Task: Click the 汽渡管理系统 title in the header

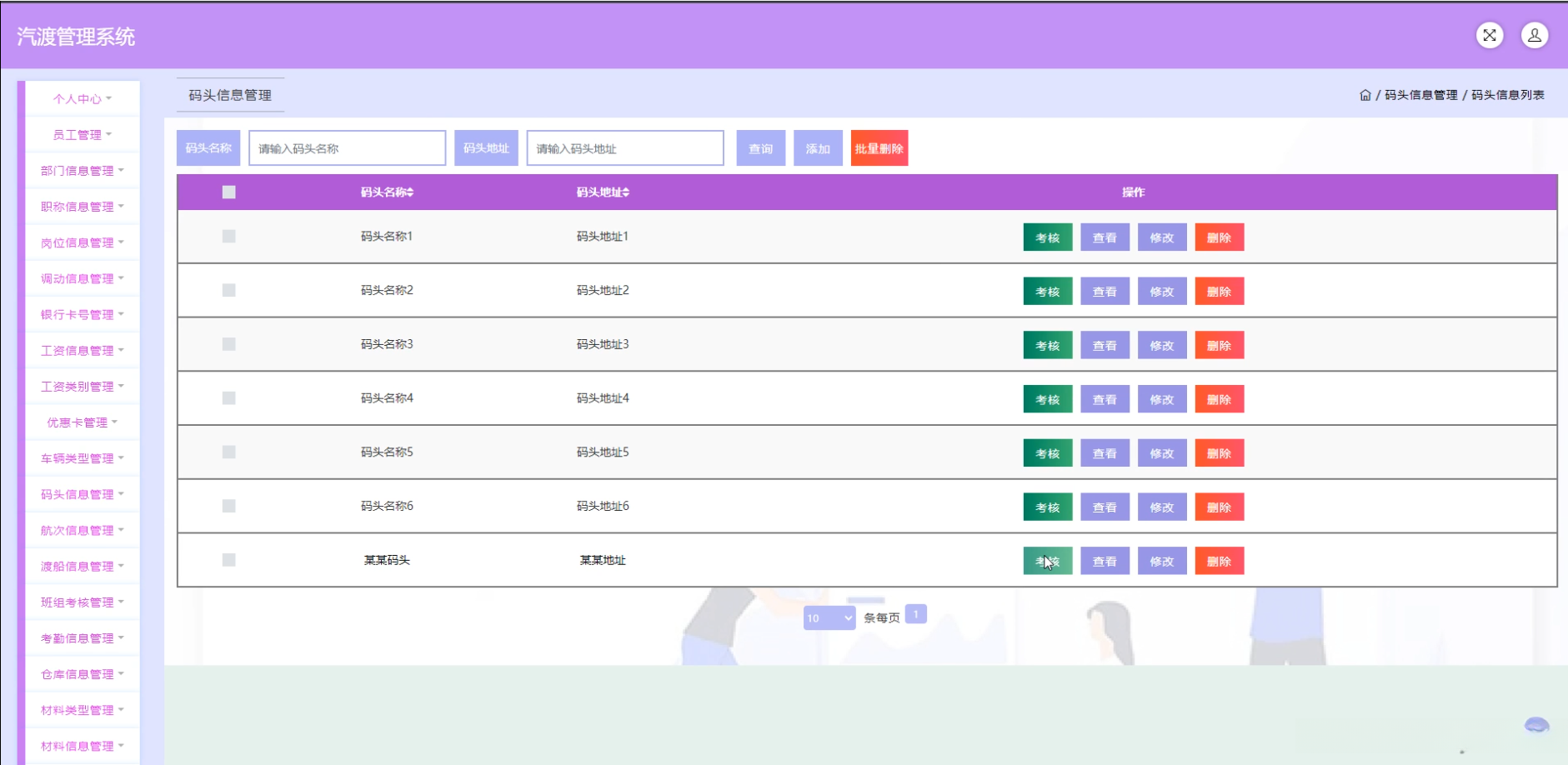Action: pyautogui.click(x=76, y=37)
